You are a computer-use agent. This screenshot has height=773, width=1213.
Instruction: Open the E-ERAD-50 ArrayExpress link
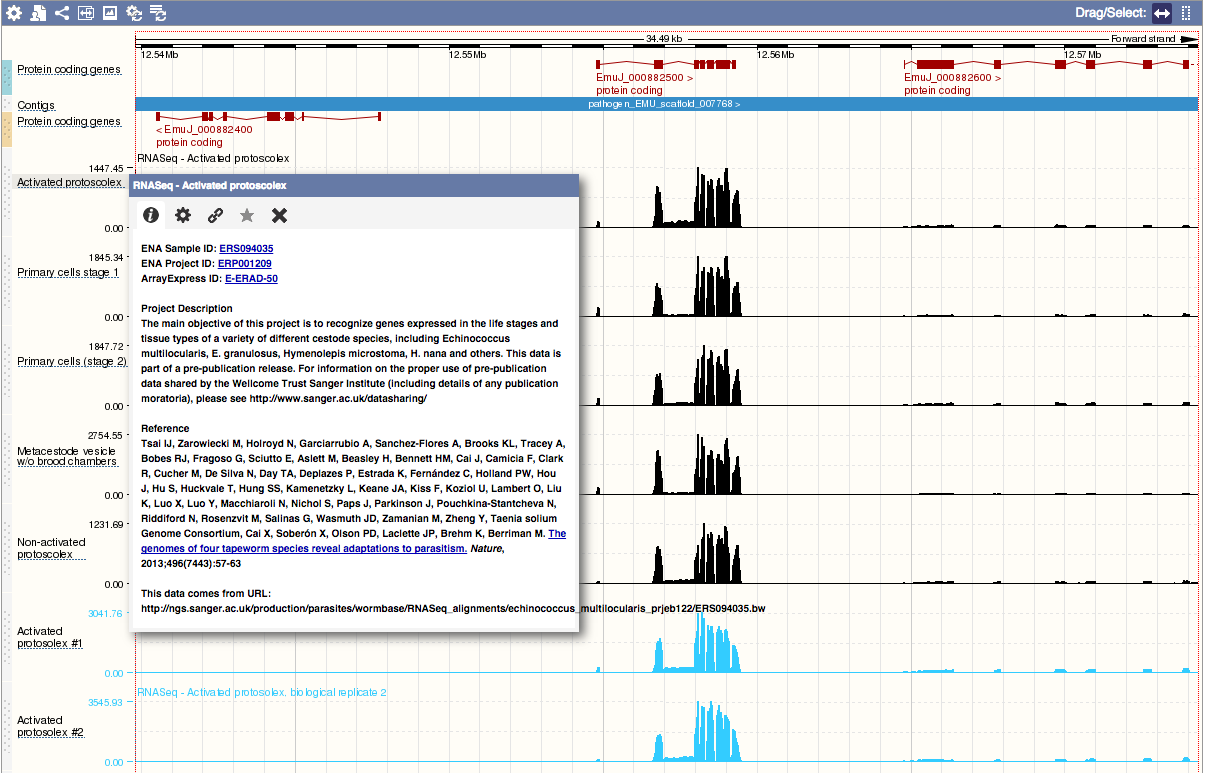click(251, 279)
